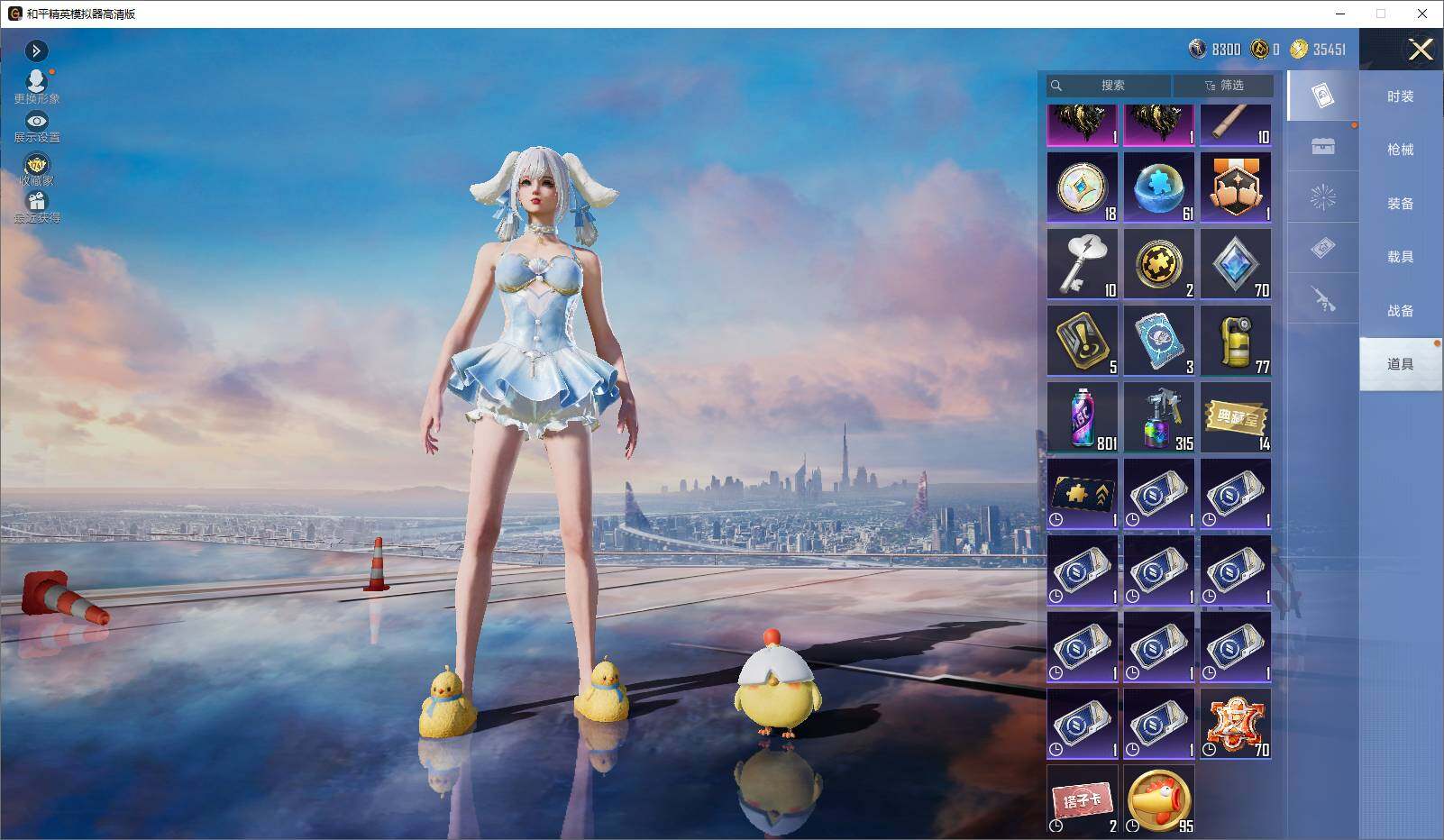Select the gold exclamation ticket item 5
This screenshot has height=840, width=1444.
1083,341
